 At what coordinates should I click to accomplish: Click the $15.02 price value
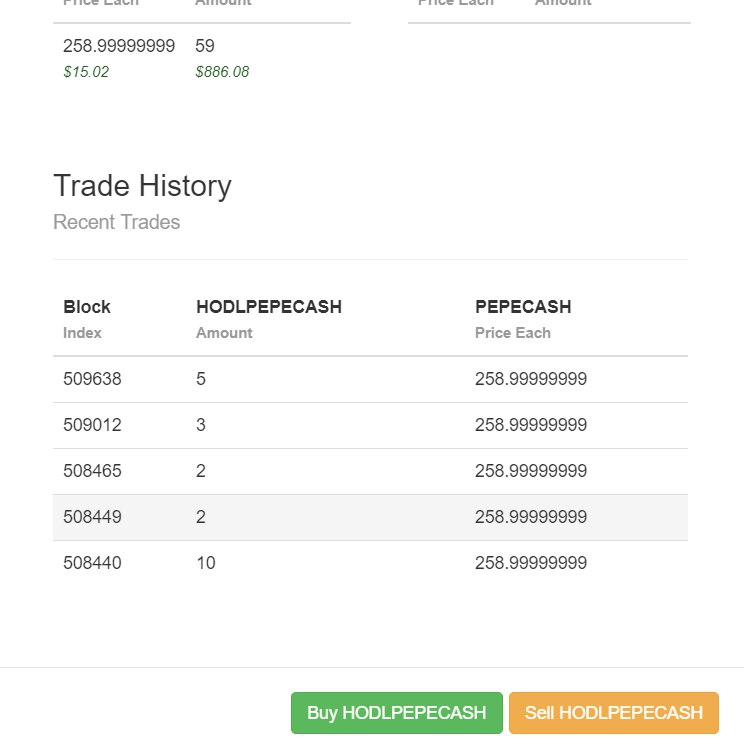click(x=86, y=72)
